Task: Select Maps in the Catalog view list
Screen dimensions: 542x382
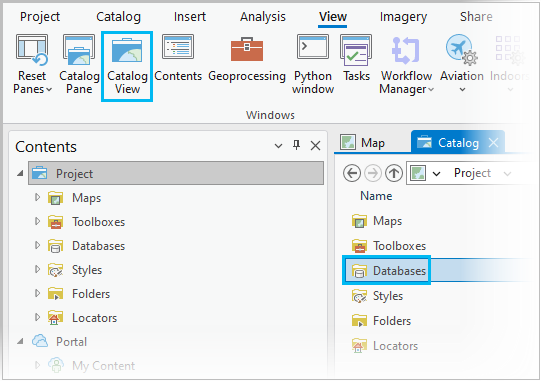Action: (377, 221)
